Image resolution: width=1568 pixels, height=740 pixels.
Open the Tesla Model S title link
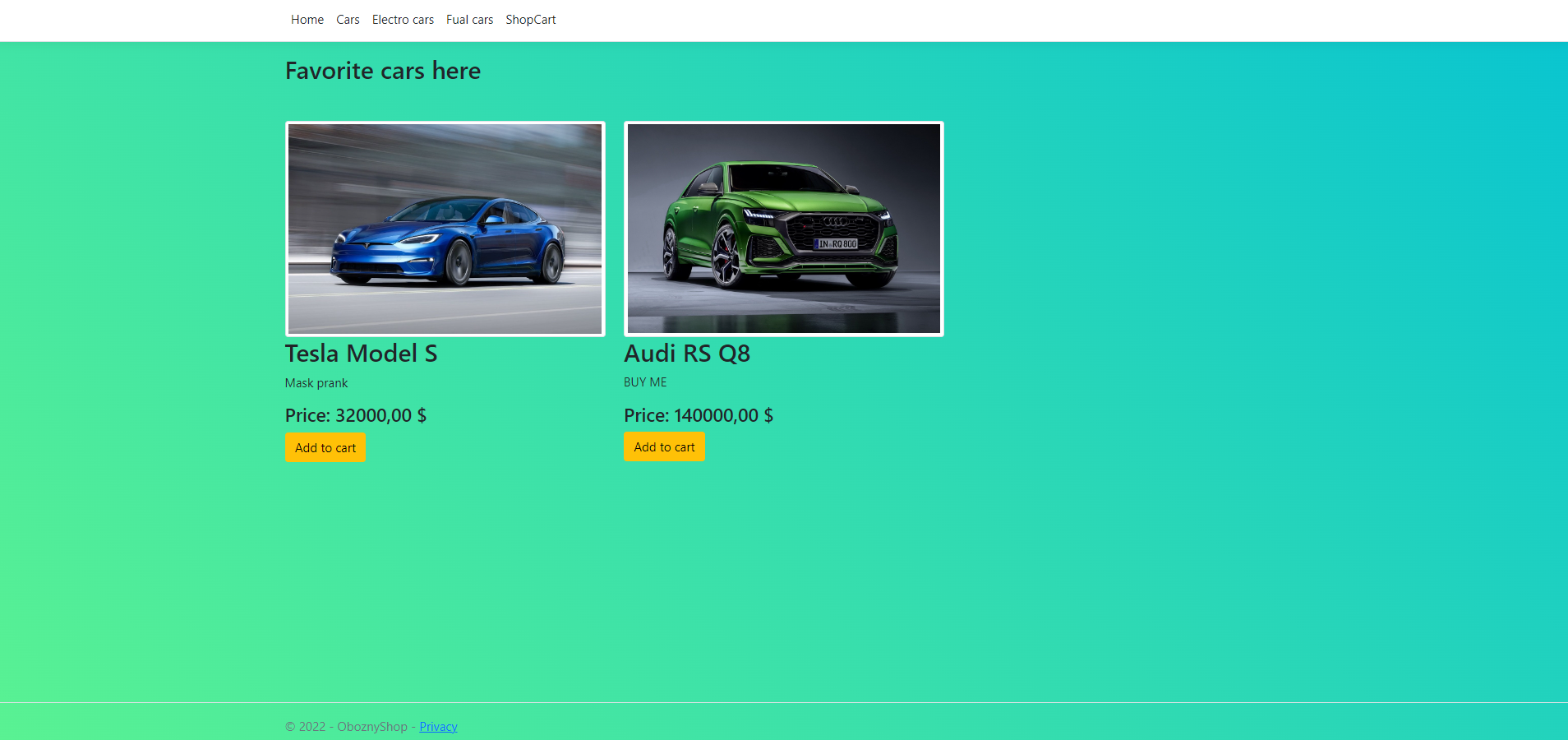tap(361, 354)
